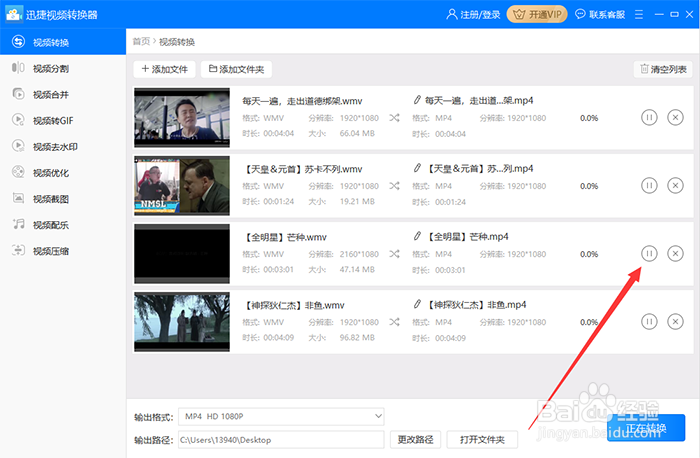Viewport: 700px width, 458px height.
Task: Edit output name of 天皇&元首 mp4
Action: click(417, 168)
